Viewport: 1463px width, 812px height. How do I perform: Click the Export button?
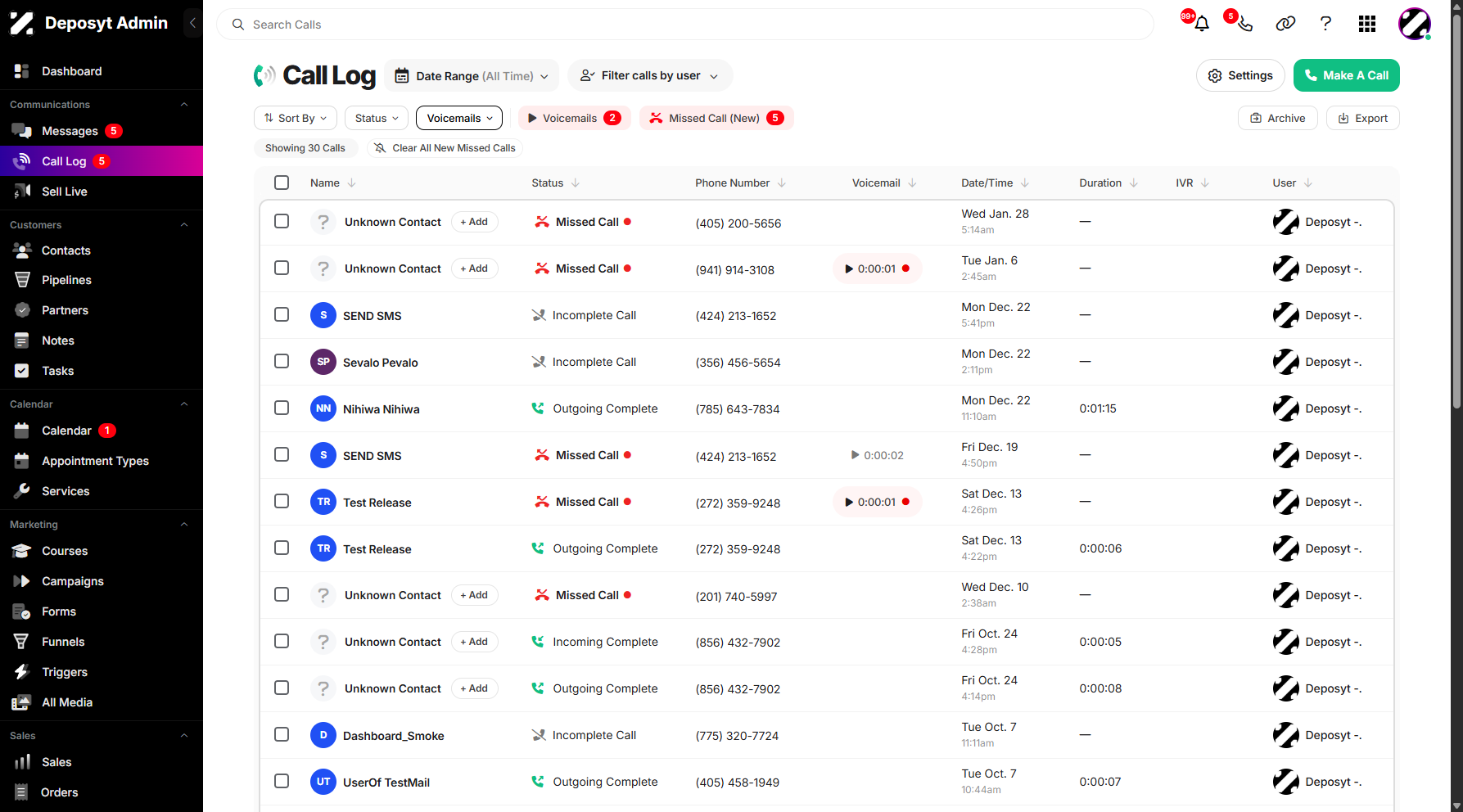1362,118
